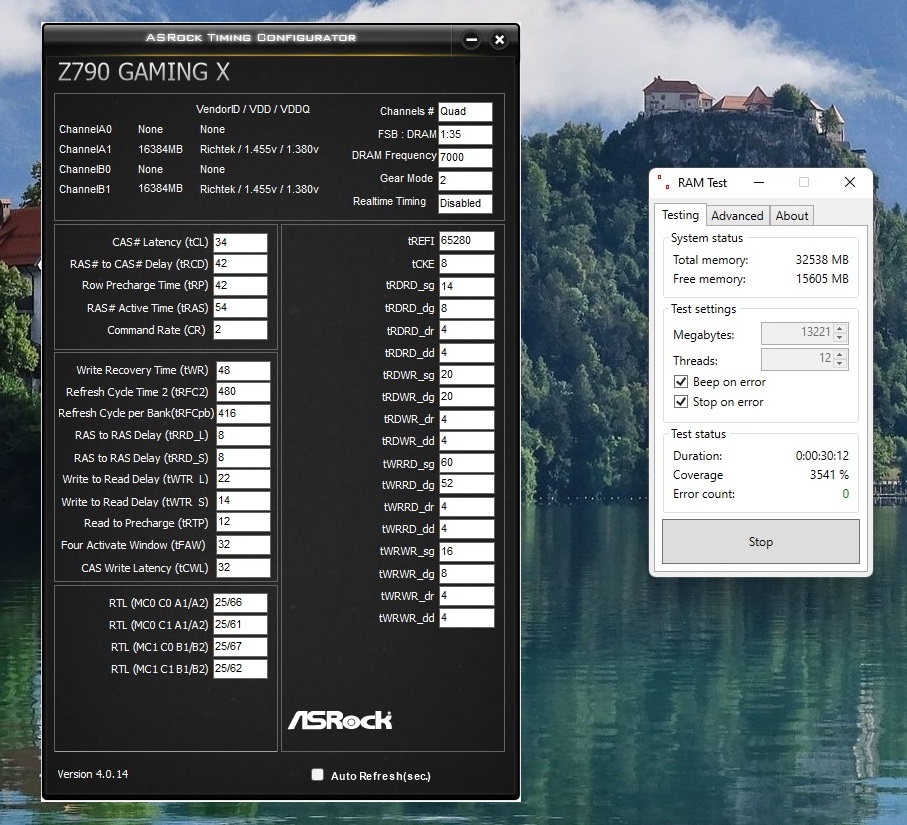Increase Megabytes value with up arrow
The height and width of the screenshot is (825, 907).
[840, 329]
